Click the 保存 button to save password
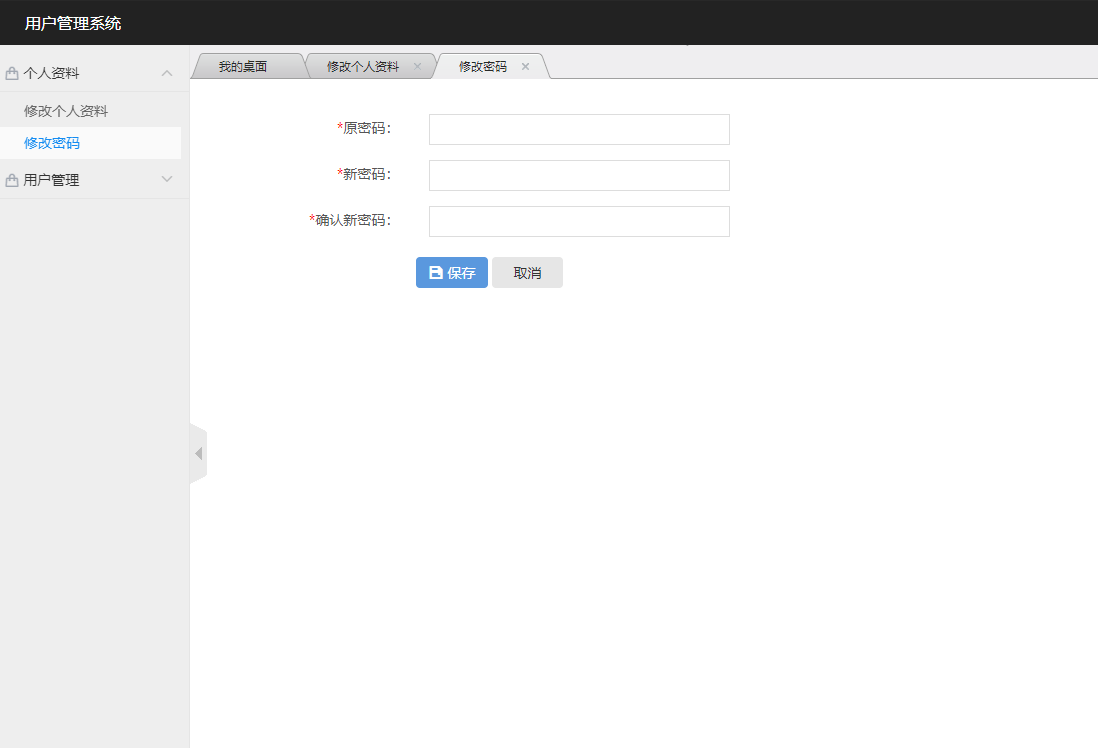This screenshot has height=748, width=1098. [451, 272]
